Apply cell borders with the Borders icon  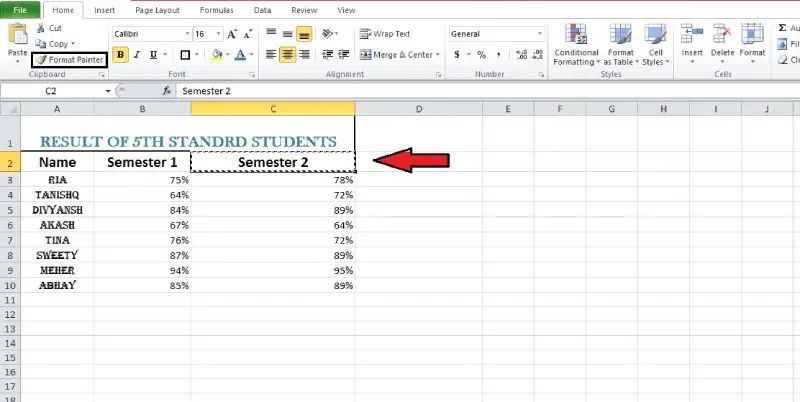coord(185,55)
